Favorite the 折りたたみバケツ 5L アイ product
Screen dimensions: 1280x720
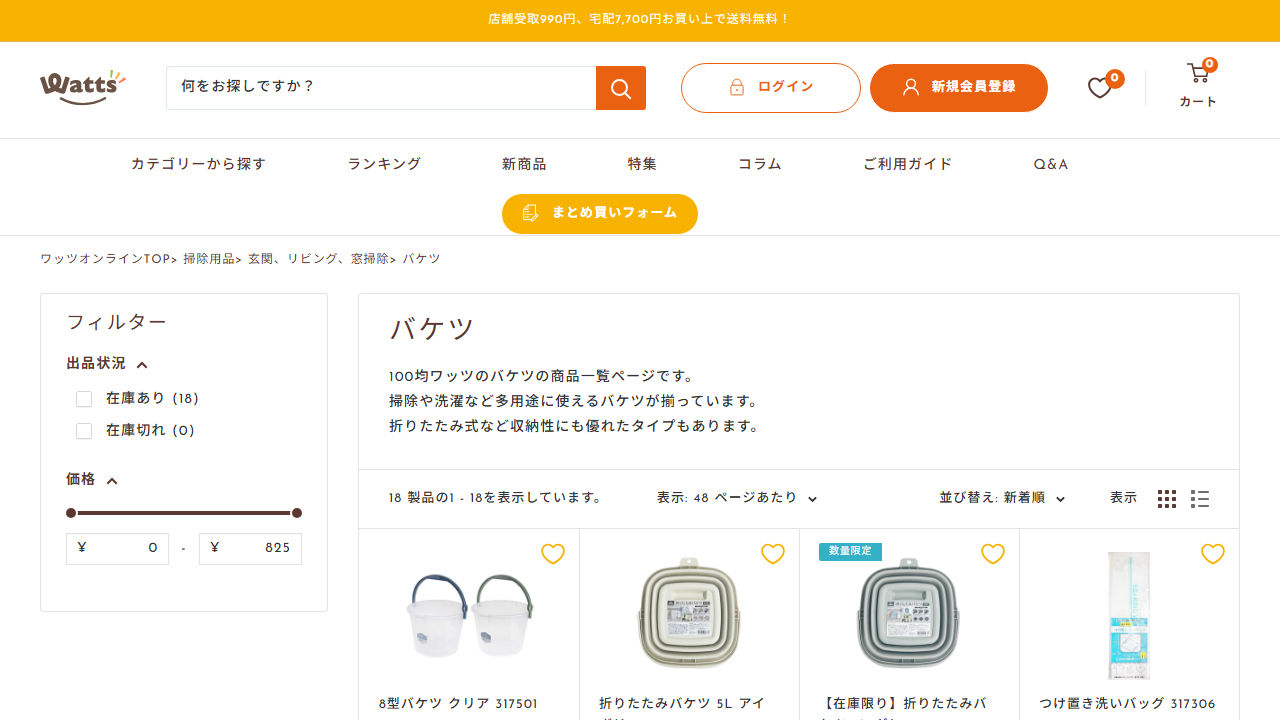(773, 554)
